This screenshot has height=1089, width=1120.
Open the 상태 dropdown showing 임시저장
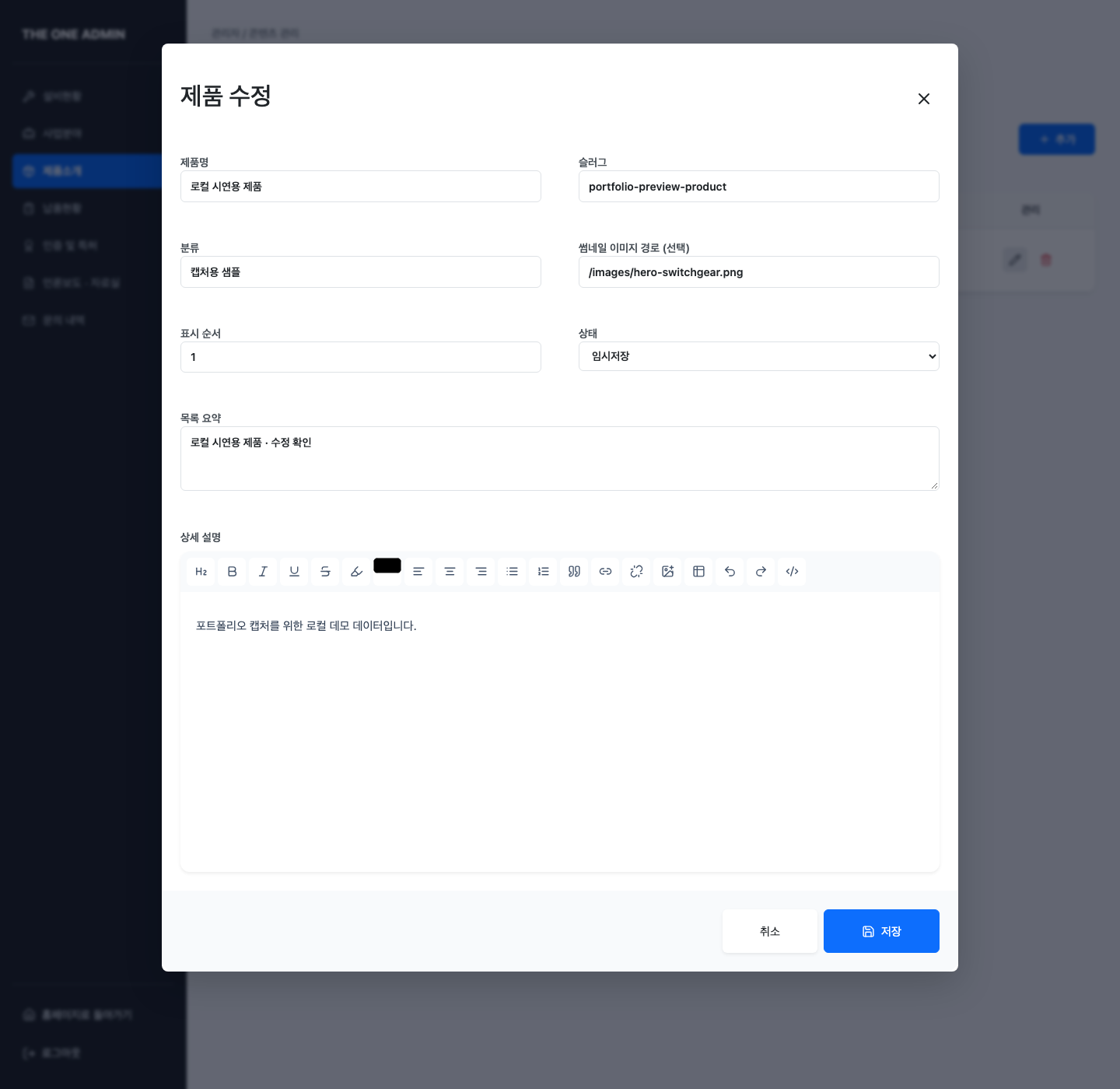(759, 356)
